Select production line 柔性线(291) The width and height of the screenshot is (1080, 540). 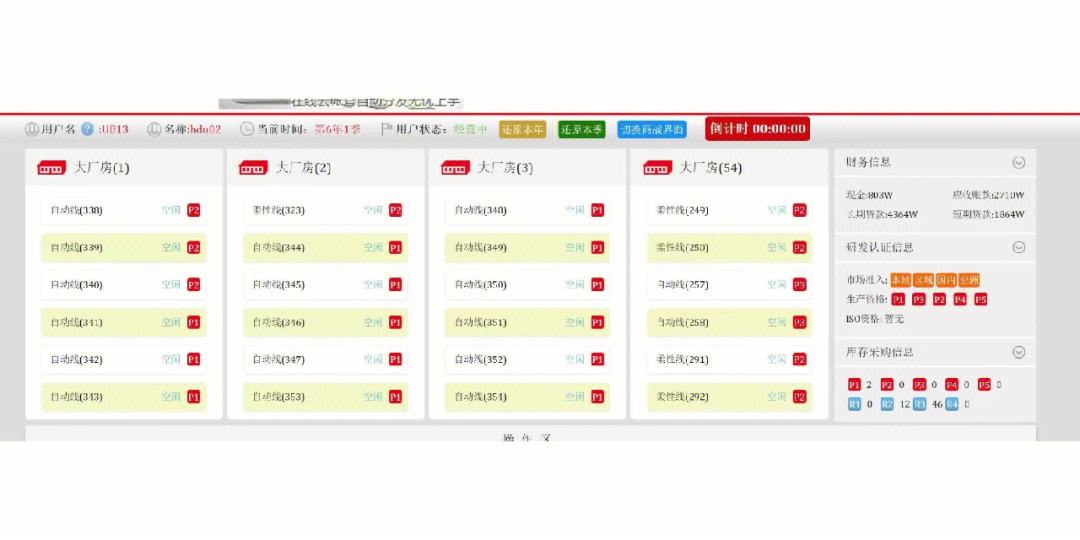730,360
